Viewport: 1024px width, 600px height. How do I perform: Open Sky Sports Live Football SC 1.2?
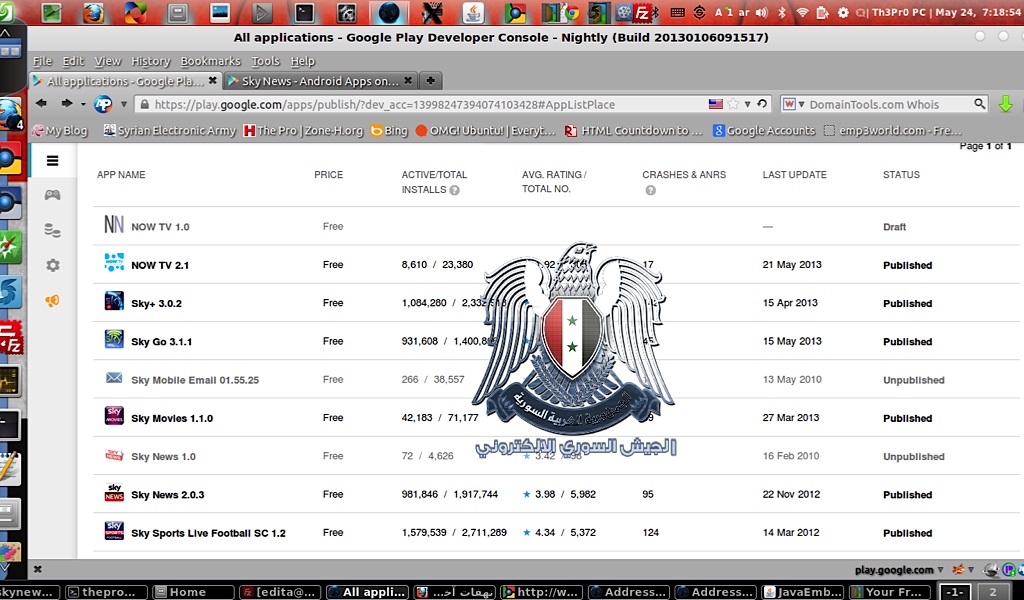(208, 533)
